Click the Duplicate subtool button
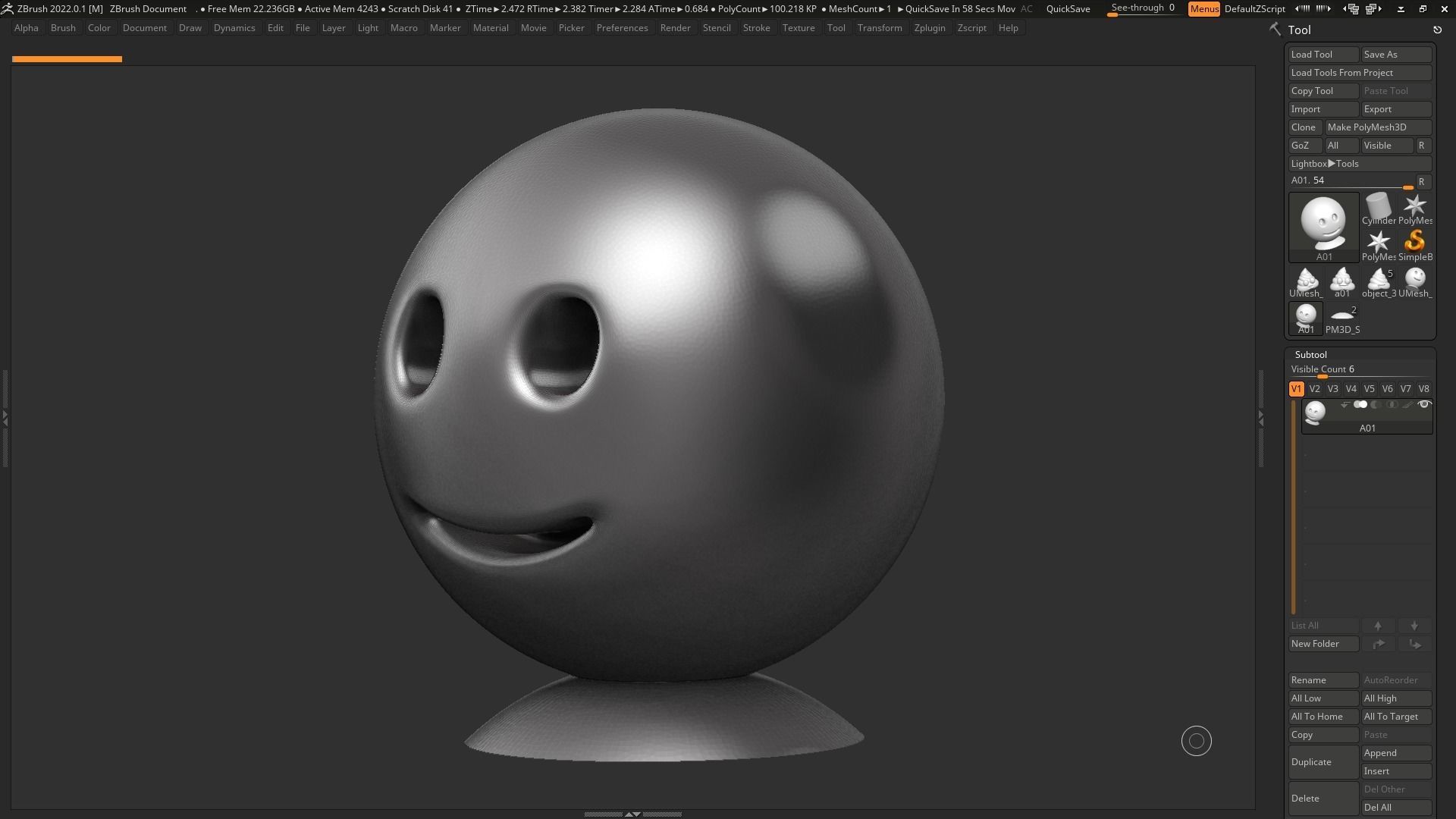The height and width of the screenshot is (819, 1456). (1323, 762)
